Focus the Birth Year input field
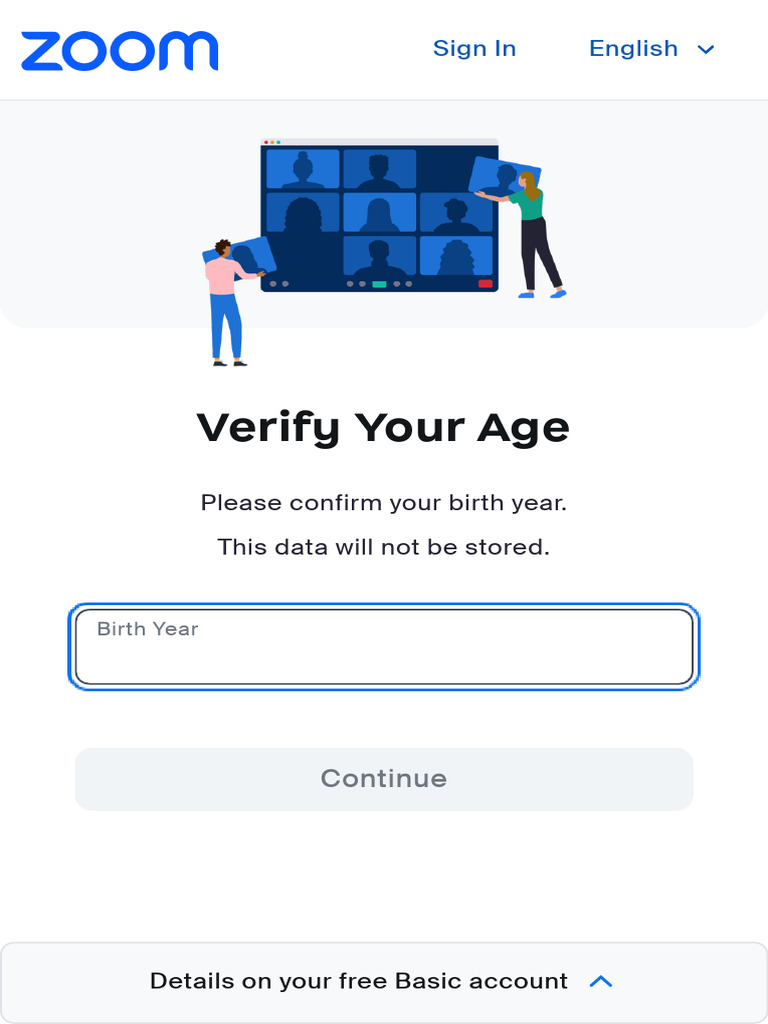Viewport: 768px width, 1024px height. pos(384,648)
